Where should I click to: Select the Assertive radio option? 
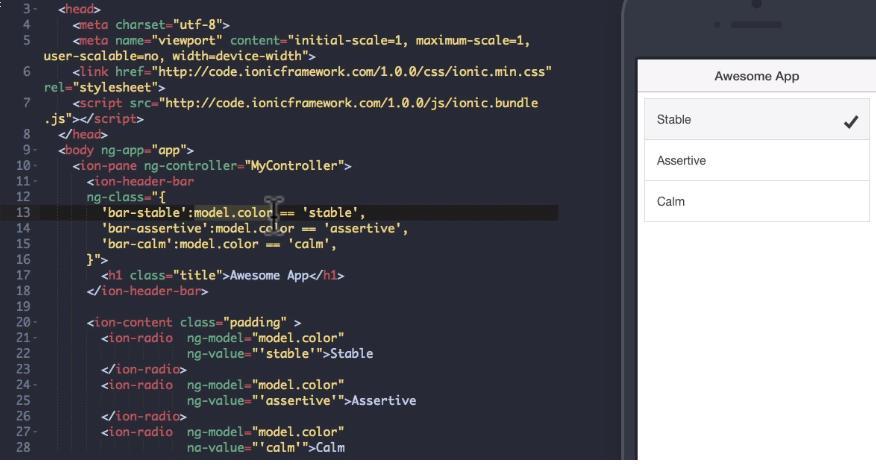coord(756,160)
